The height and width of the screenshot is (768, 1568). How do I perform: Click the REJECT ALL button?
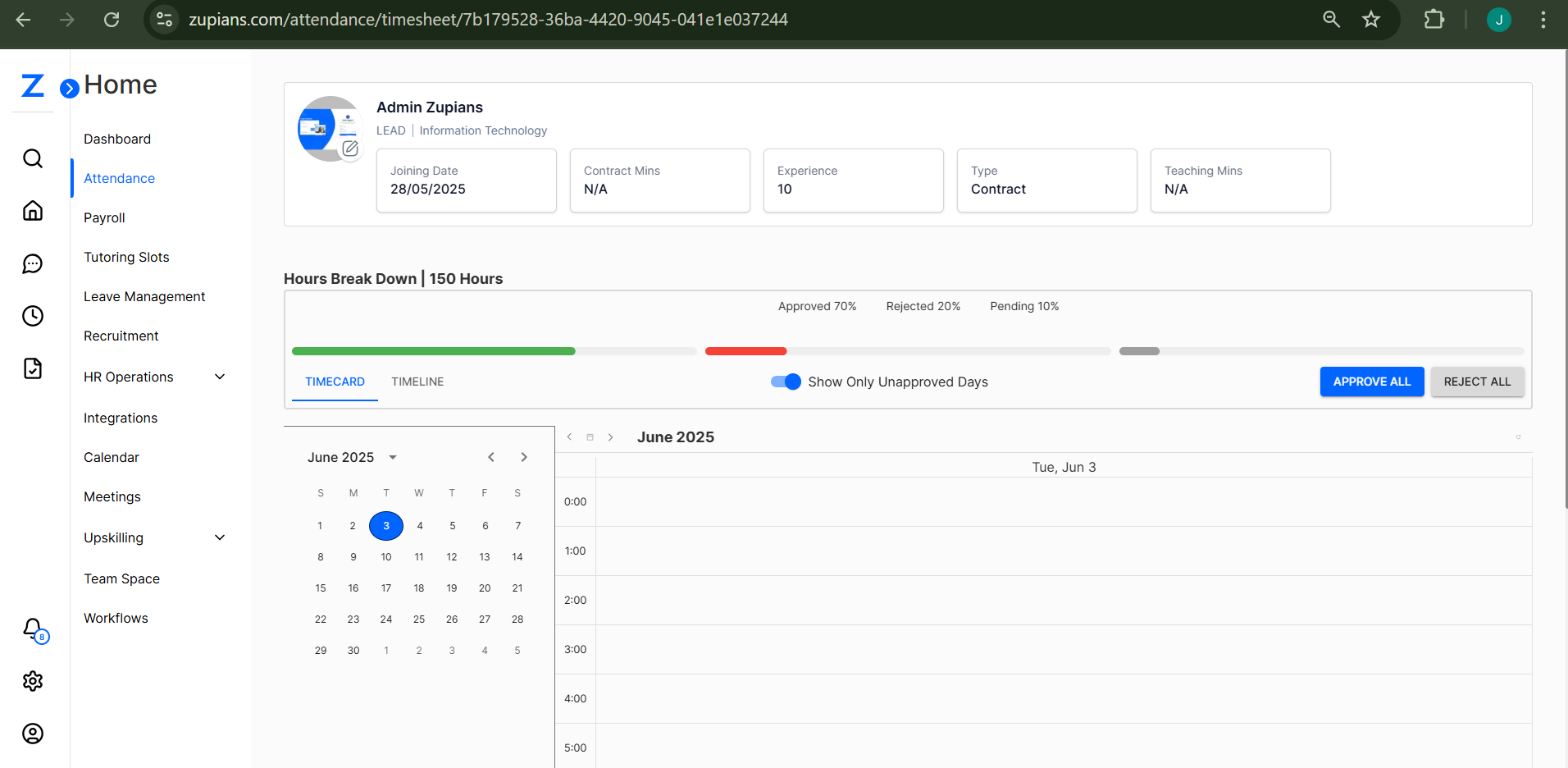point(1477,382)
